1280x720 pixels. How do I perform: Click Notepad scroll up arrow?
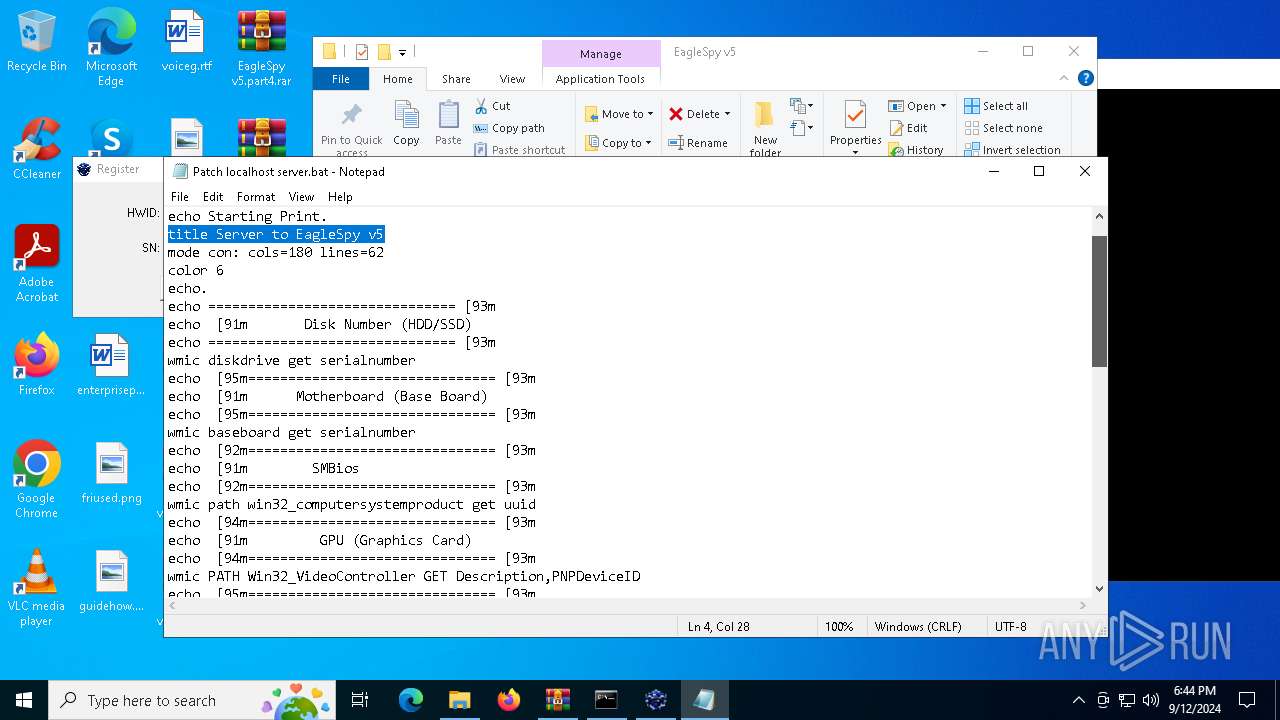pyautogui.click(x=1099, y=216)
